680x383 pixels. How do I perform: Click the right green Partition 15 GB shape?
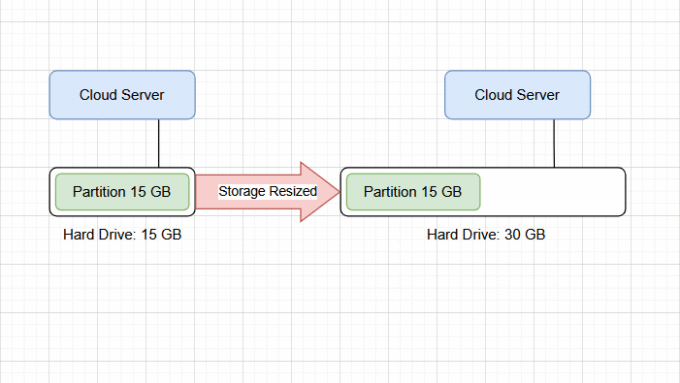413,192
